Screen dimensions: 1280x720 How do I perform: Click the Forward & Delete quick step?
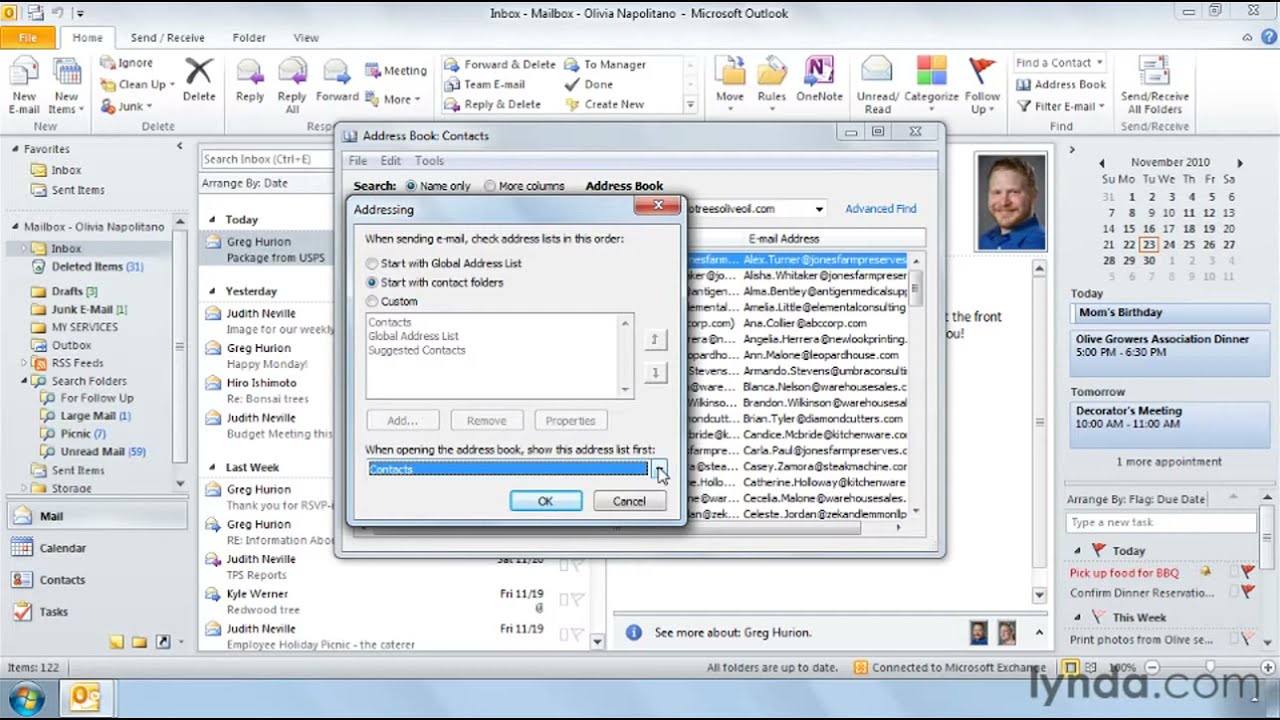pos(499,64)
